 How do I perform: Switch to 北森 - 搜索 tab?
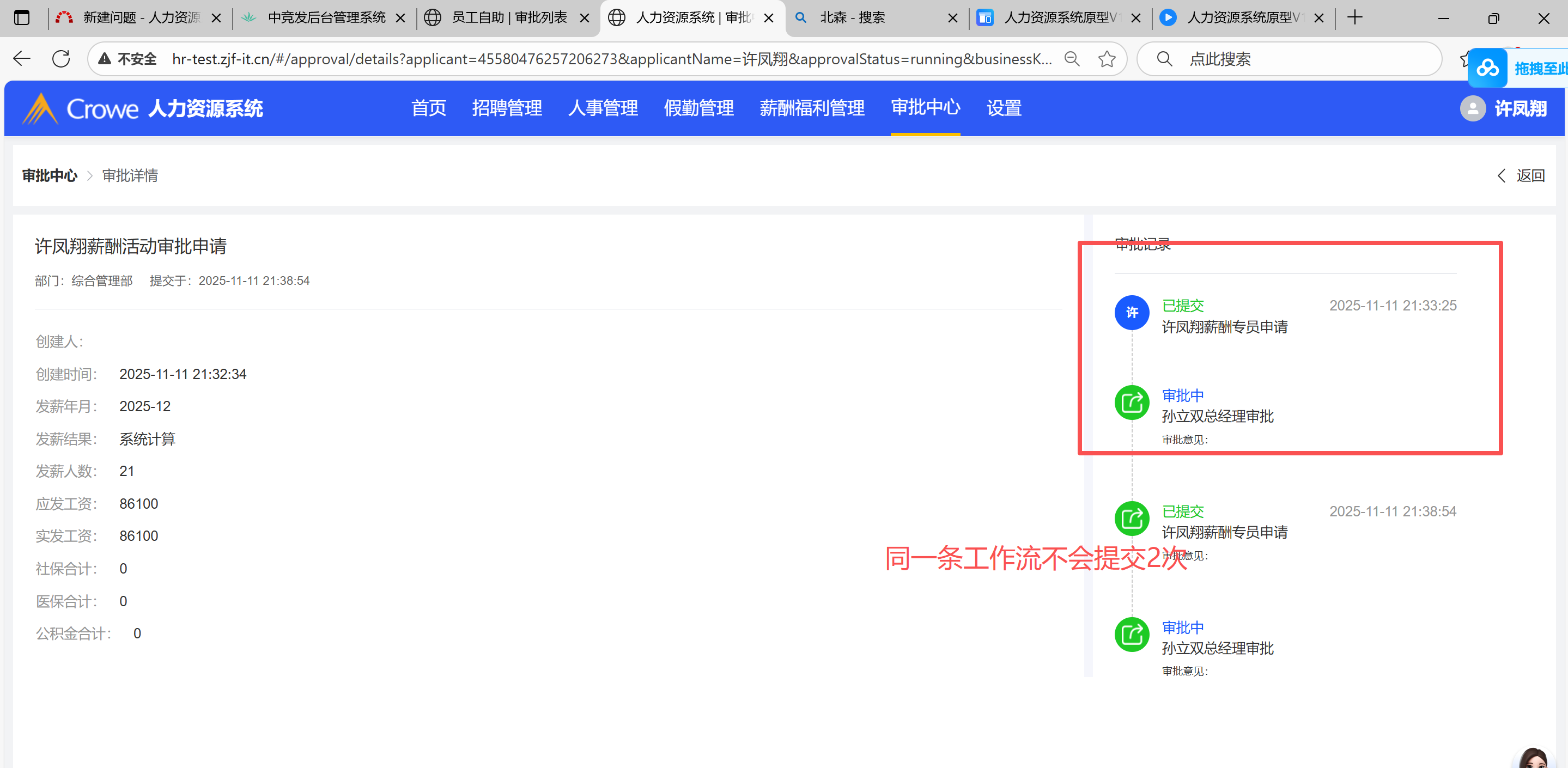(x=852, y=17)
